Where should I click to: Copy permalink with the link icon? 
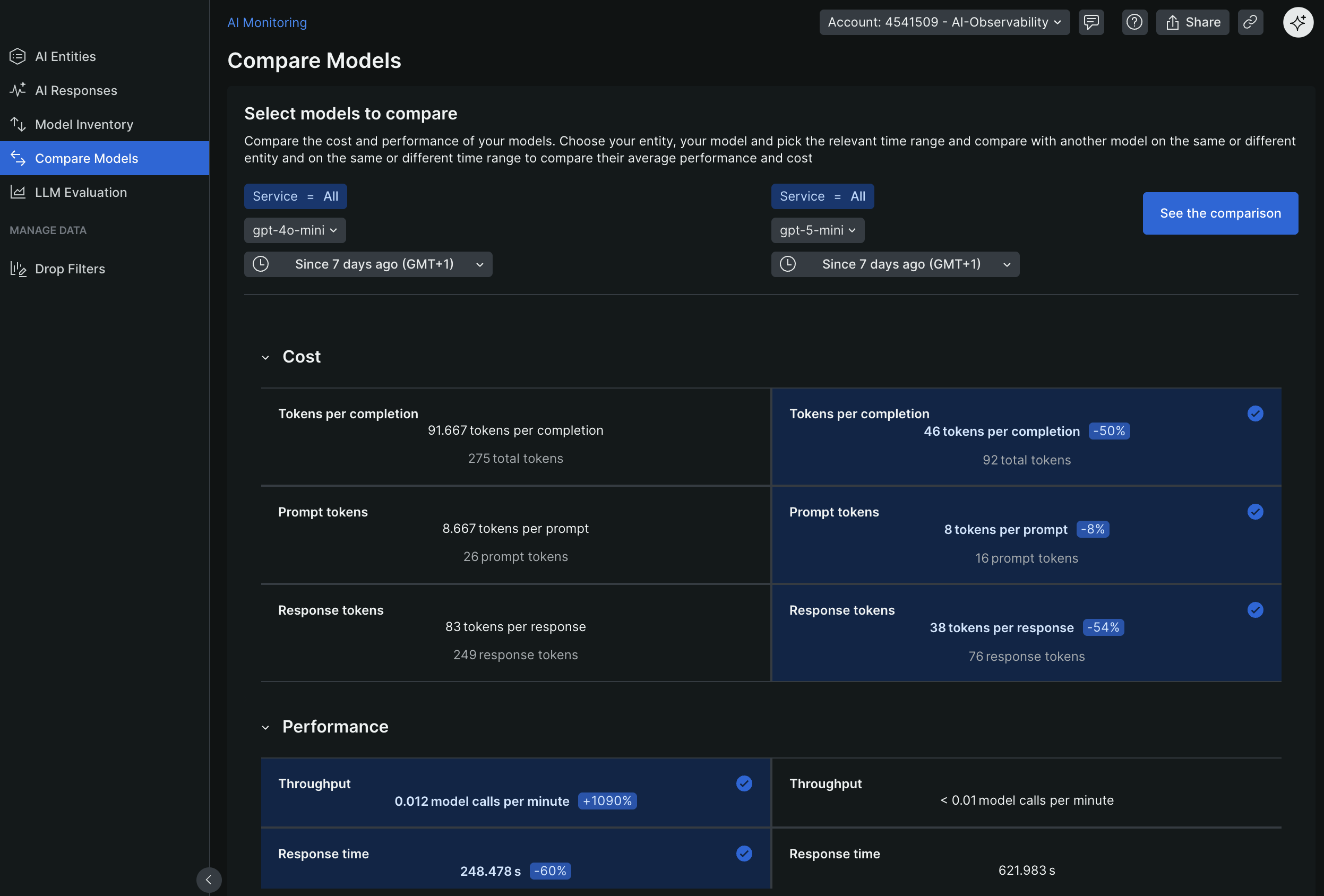(1250, 22)
